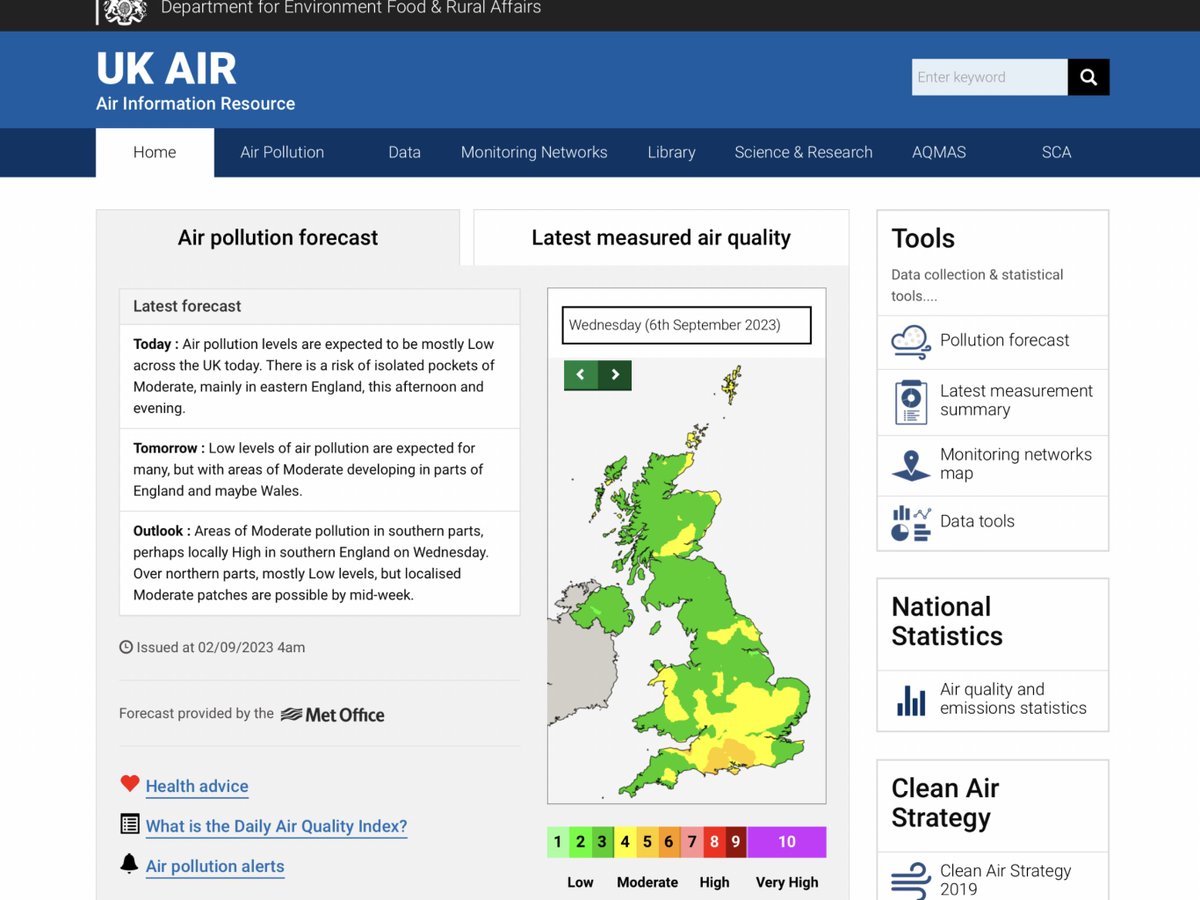This screenshot has width=1200, height=900.
Task: Go to previous forecast day arrow
Action: tap(581, 375)
